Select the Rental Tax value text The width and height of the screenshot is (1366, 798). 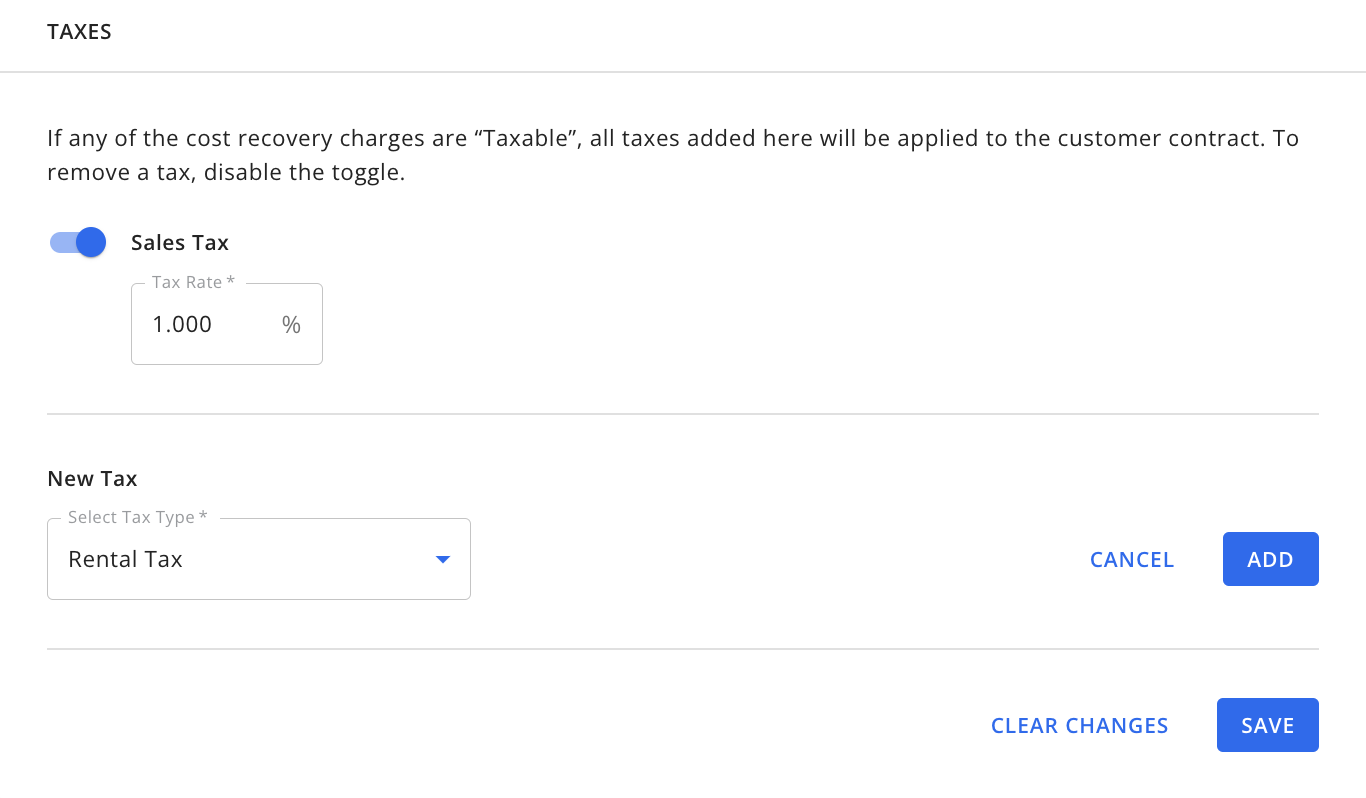[x=125, y=559]
